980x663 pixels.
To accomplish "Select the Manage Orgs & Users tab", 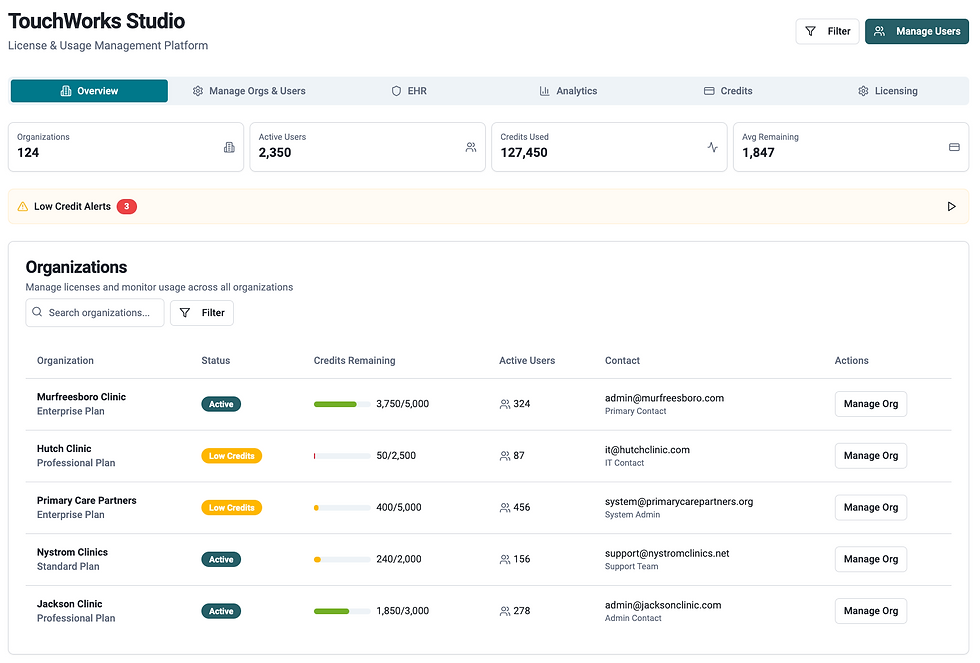I will click(249, 91).
